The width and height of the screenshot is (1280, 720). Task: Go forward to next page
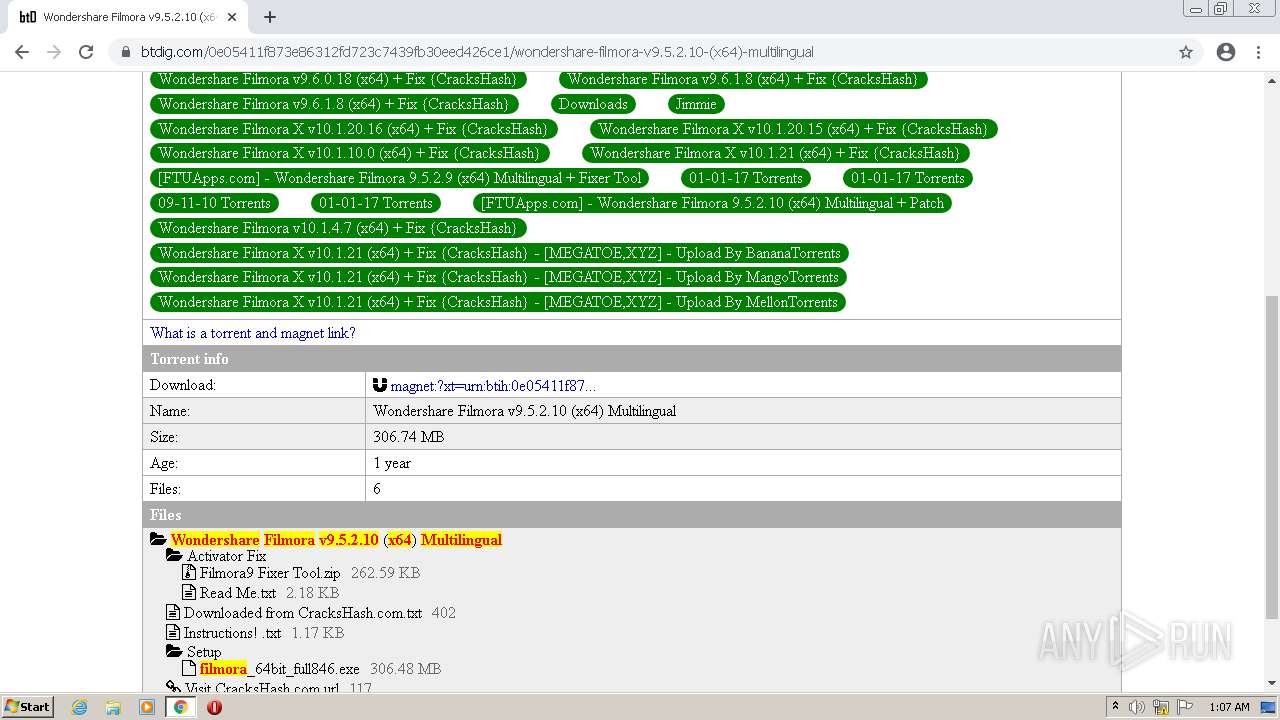coord(54,52)
